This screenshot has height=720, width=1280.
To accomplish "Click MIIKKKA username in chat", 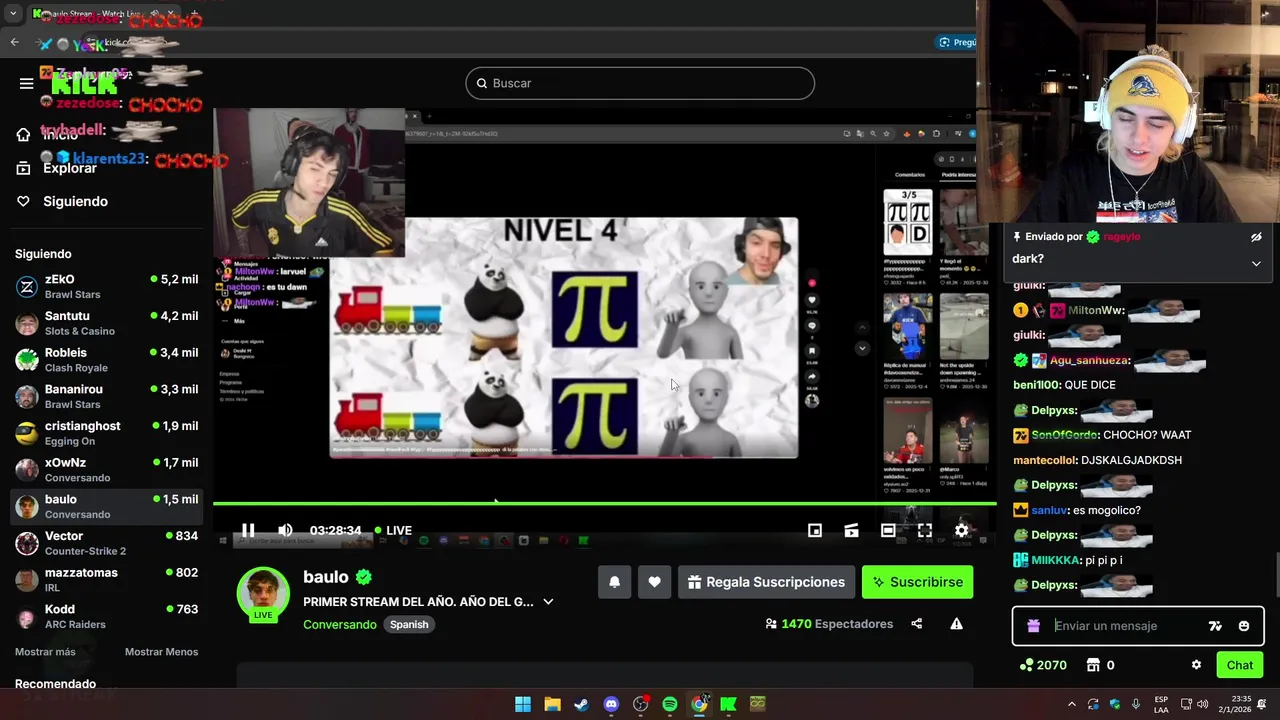I will pyautogui.click(x=1055, y=560).
